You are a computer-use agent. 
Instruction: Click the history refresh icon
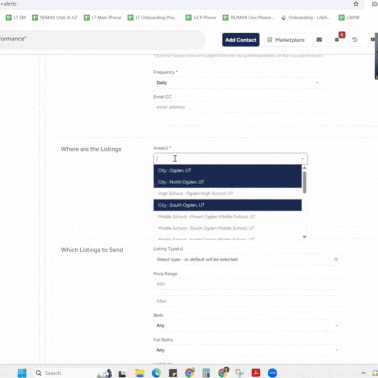pyautogui.click(x=355, y=40)
